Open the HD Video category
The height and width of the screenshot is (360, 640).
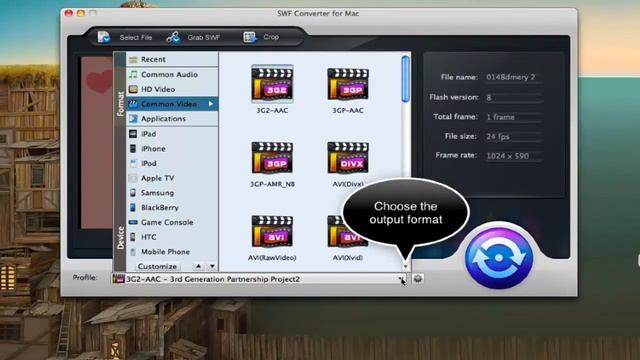pos(172,89)
